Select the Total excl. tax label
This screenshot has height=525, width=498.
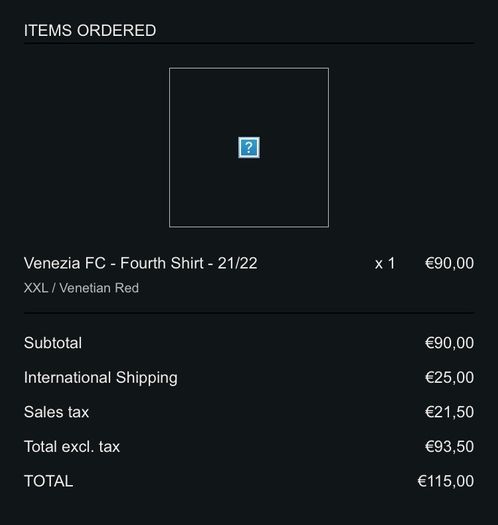(72, 447)
